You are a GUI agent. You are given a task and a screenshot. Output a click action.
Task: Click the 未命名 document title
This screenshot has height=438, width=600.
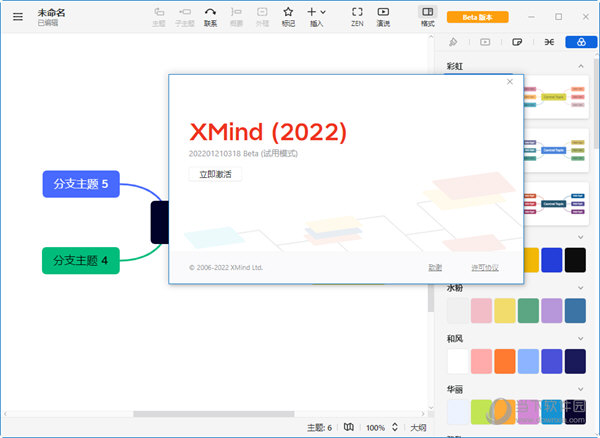[51, 13]
